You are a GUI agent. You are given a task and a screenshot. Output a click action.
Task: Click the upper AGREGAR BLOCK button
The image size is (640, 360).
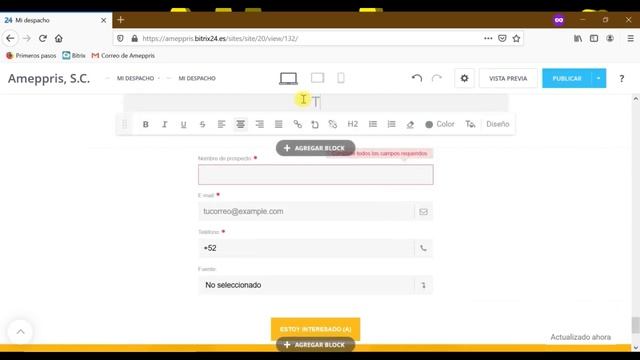tap(316, 148)
